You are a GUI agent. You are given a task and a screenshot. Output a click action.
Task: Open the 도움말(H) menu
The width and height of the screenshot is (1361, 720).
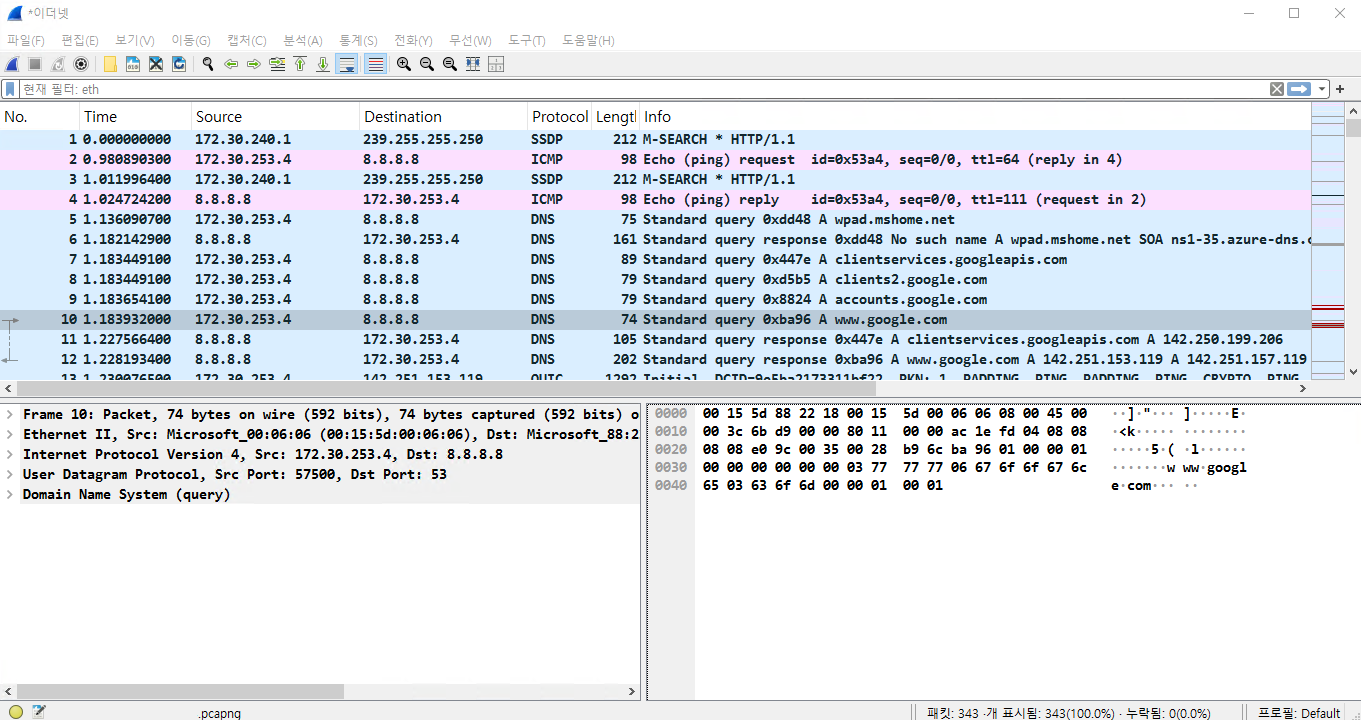pos(588,40)
